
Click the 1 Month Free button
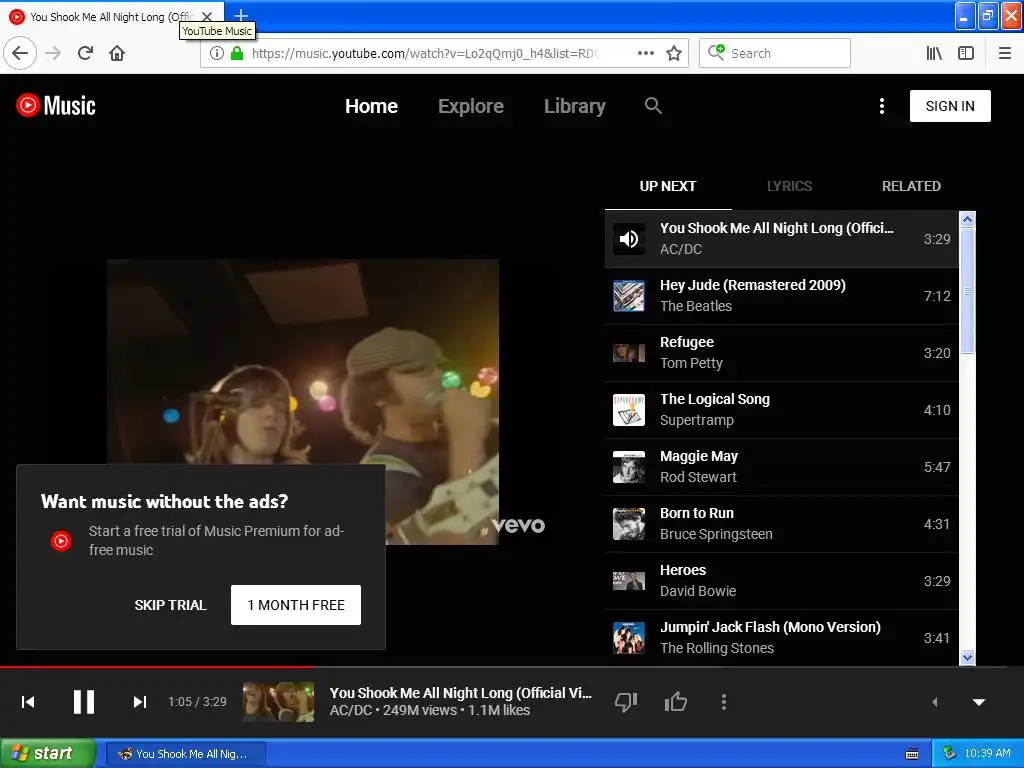tap(296, 605)
